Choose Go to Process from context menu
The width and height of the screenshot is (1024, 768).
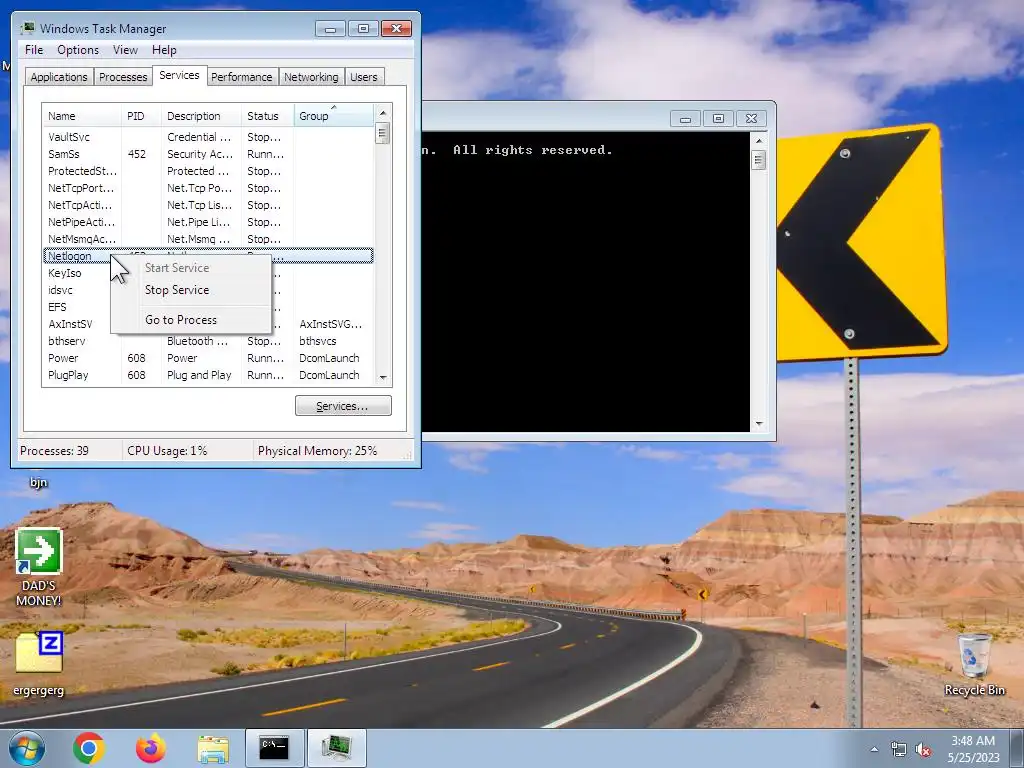pos(191,320)
